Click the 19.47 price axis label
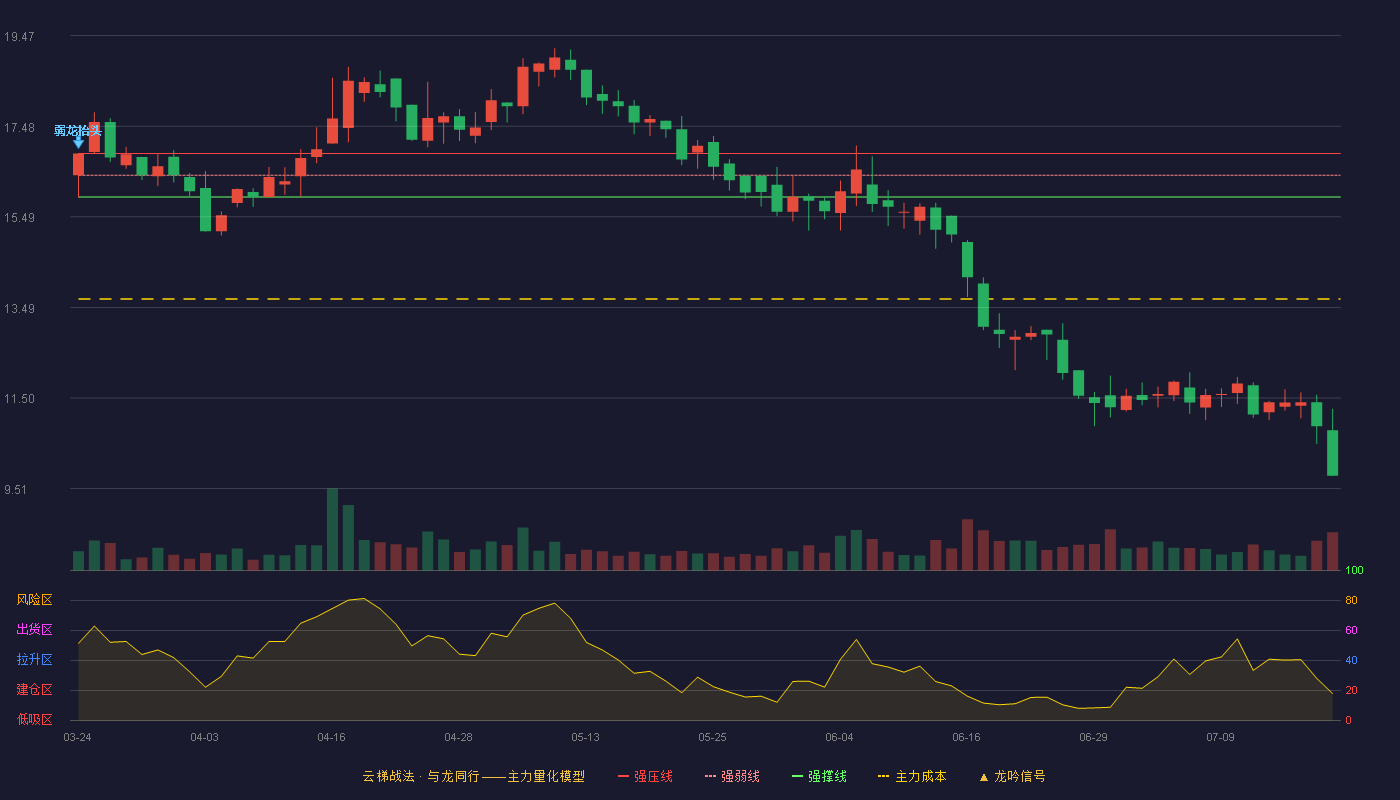This screenshot has width=1400, height=800. coord(19,37)
